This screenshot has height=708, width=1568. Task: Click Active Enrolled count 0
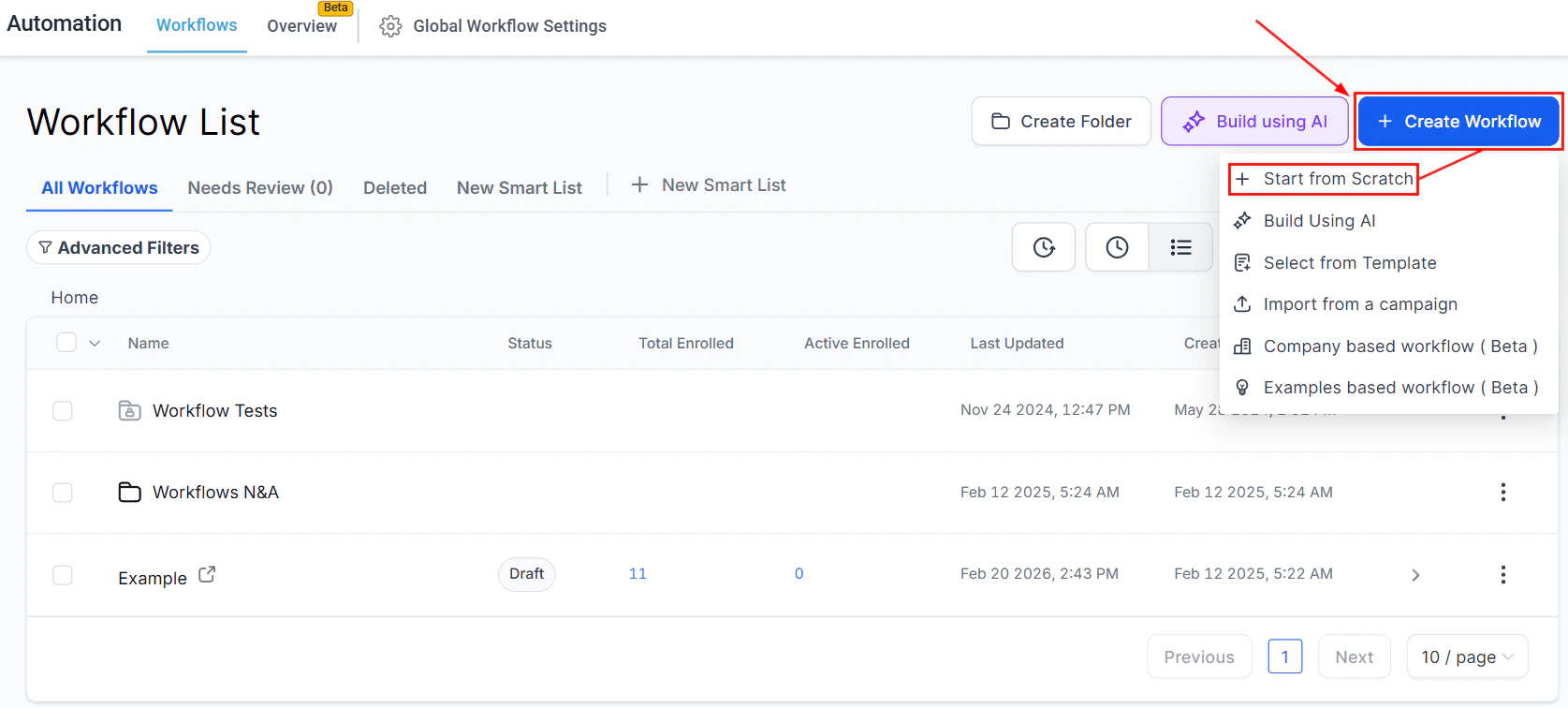coord(799,574)
